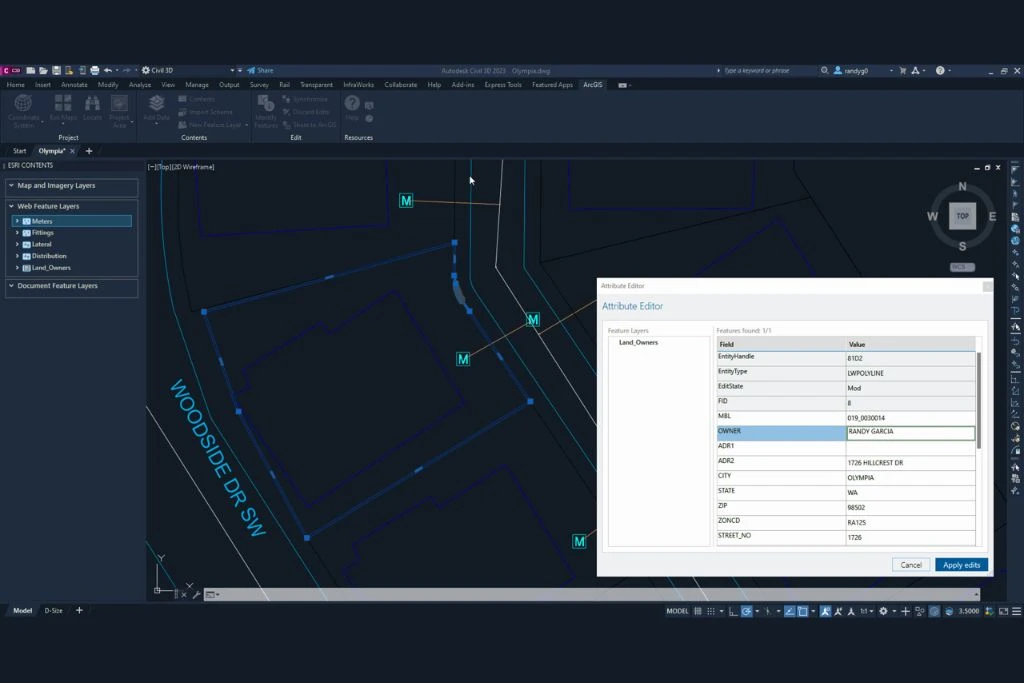This screenshot has height=683, width=1024.
Task: Click the Attribute Editor vertical scrollbar
Action: 978,400
